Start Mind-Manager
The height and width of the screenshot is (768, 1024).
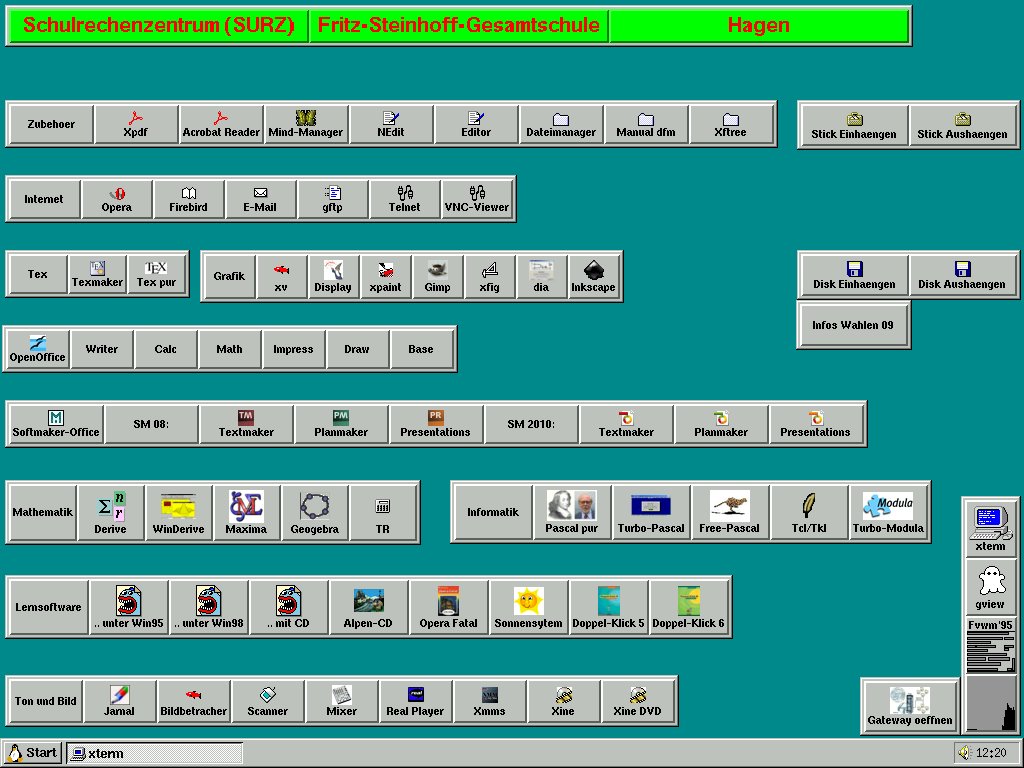pos(306,124)
